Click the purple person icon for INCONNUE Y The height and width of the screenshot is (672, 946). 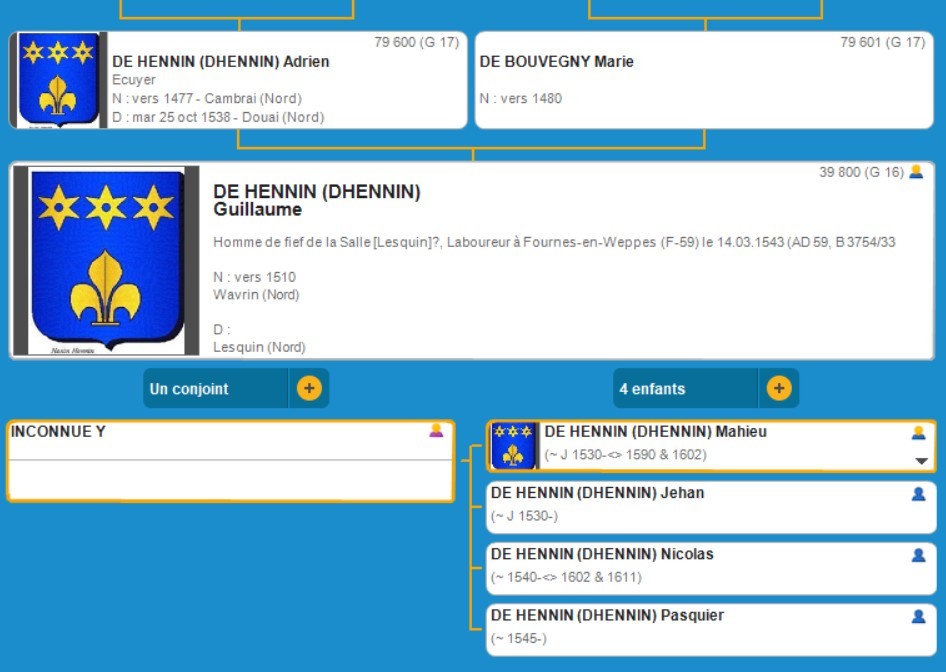click(436, 431)
